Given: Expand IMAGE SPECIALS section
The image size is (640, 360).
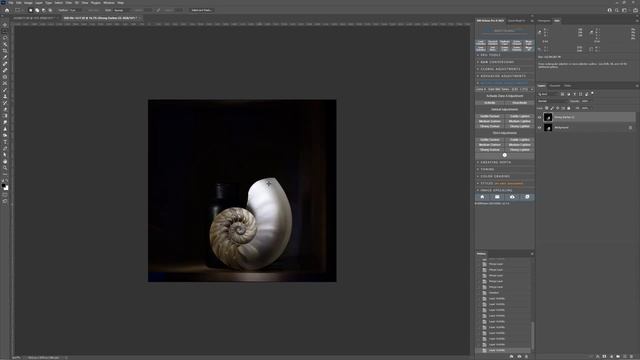Looking at the screenshot, I should pyautogui.click(x=504, y=190).
